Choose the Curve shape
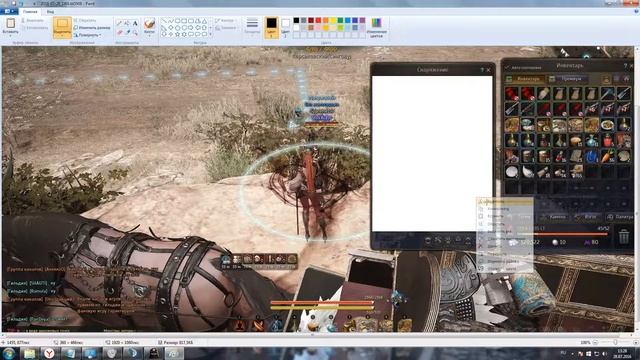This screenshot has width=640, height=360. click(171, 20)
